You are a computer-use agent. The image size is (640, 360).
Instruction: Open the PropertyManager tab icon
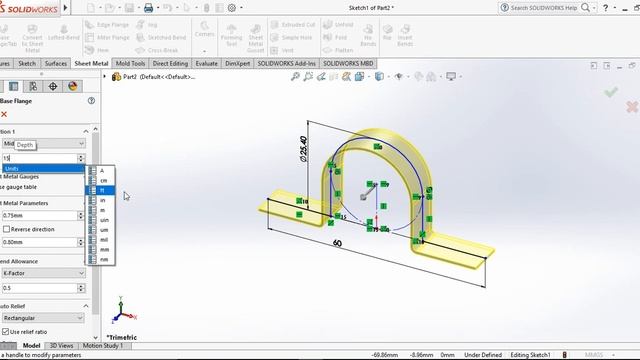tap(13, 86)
